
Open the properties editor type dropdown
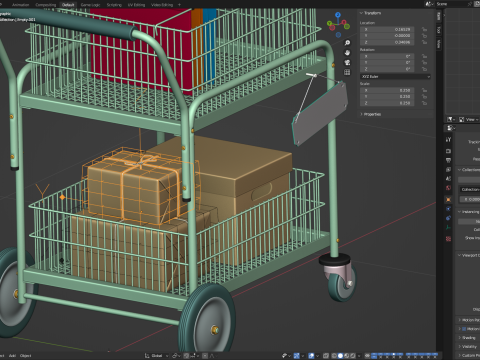(451, 128)
